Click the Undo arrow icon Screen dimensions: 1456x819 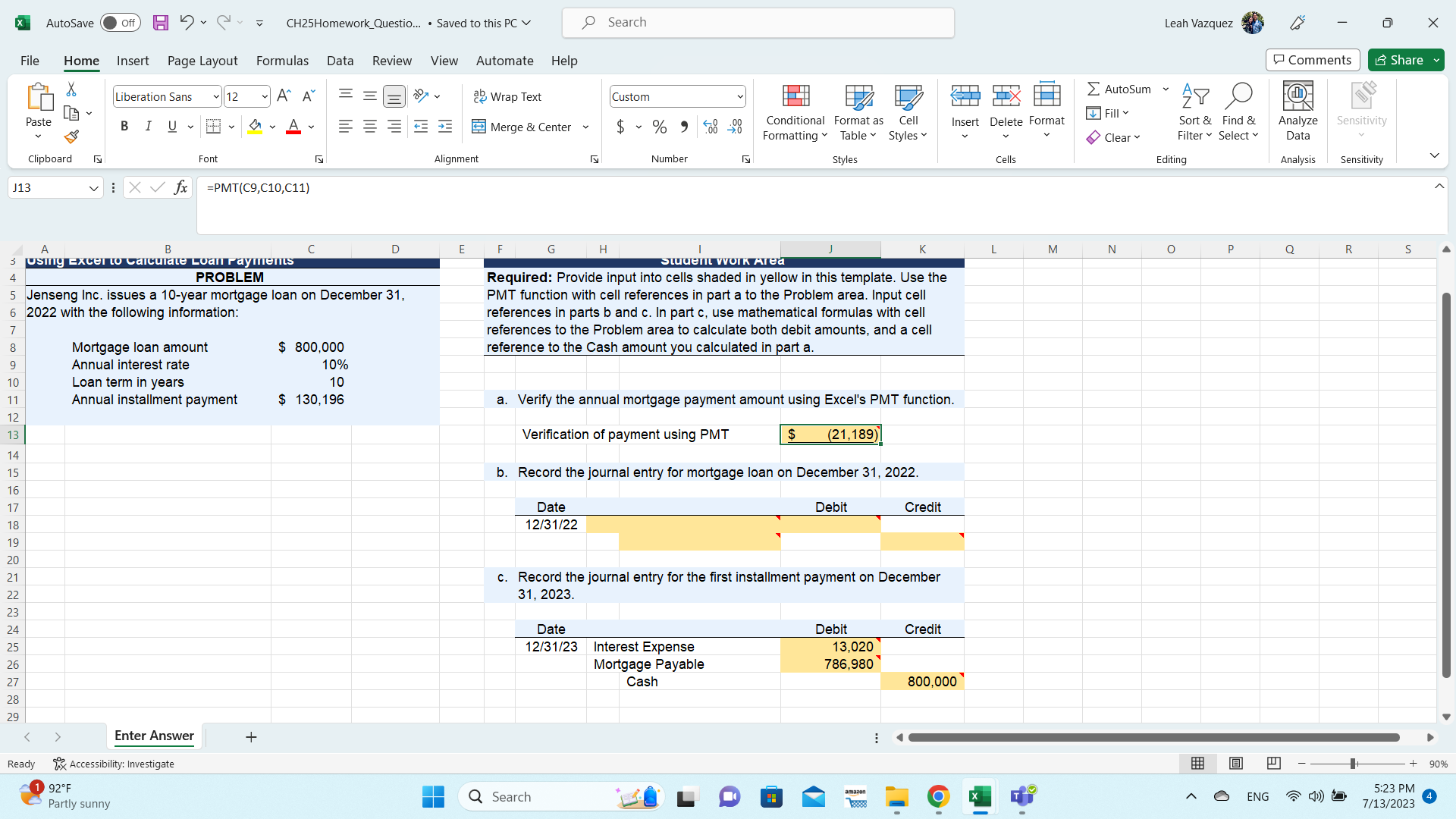coord(187,23)
